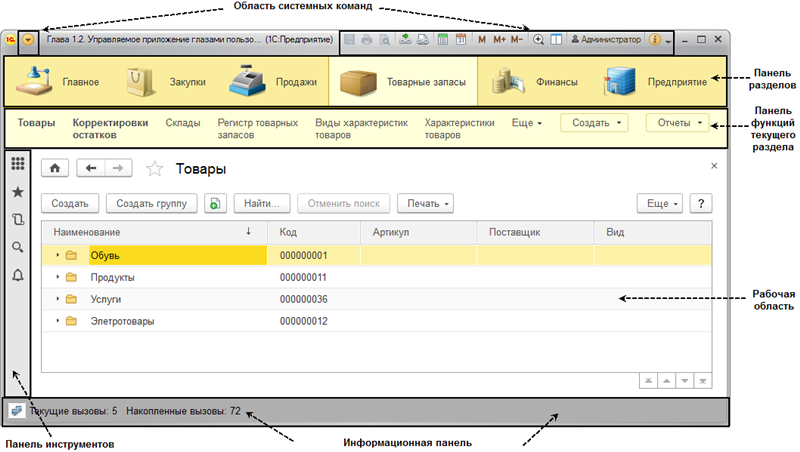Click the back arrow navigation button
800x452 pixels.
pyautogui.click(x=91, y=169)
